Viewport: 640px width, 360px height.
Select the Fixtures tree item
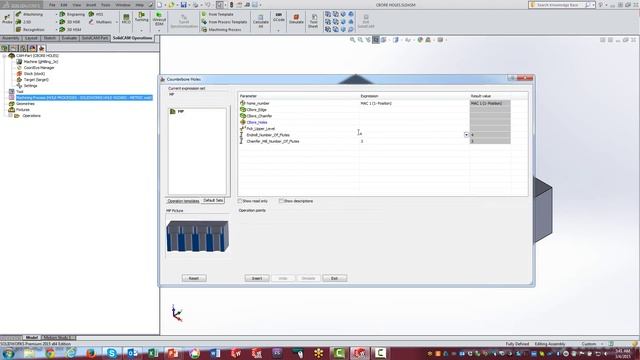coord(19,110)
